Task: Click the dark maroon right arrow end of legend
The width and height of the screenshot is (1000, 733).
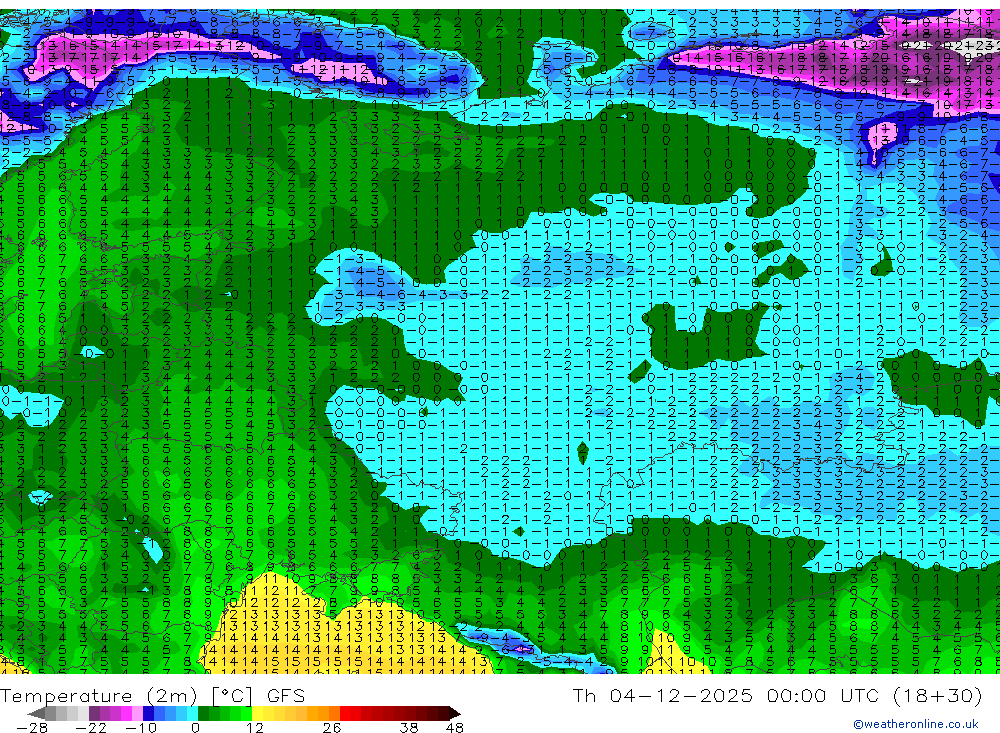Action: click(454, 713)
